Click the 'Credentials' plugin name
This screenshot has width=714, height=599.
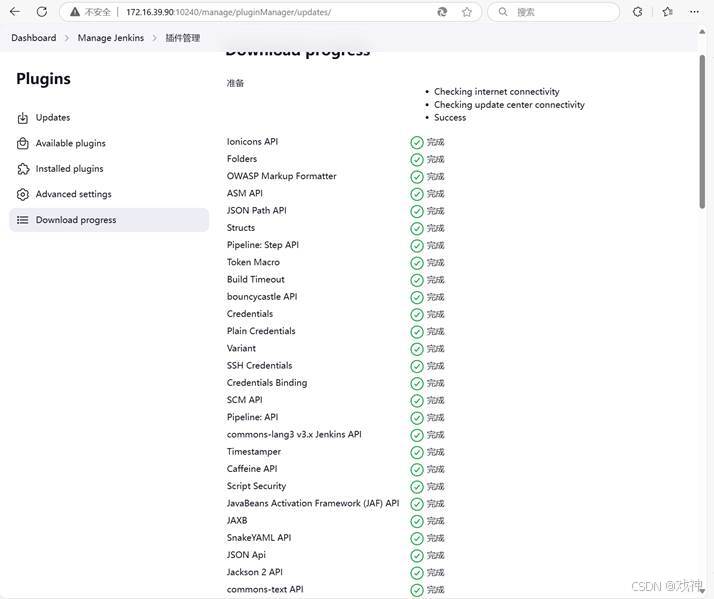[250, 314]
